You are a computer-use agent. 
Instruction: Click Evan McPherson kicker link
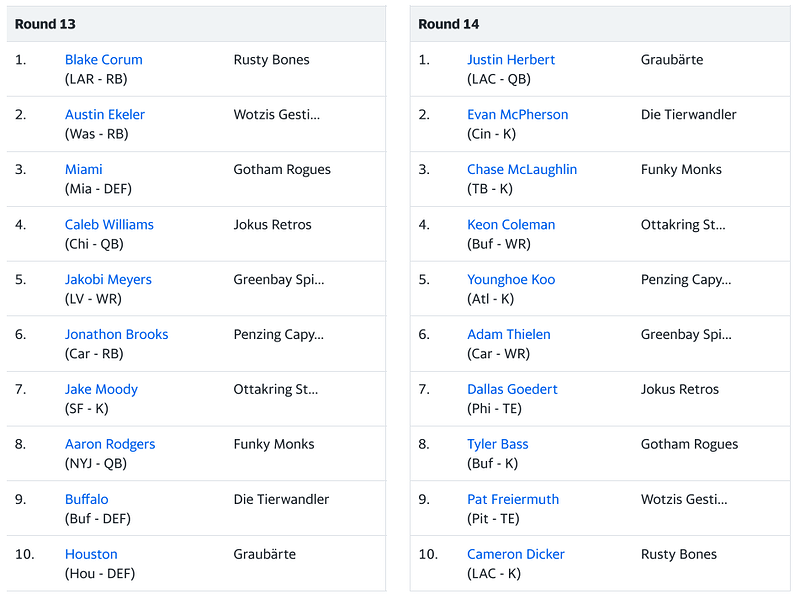[517, 115]
